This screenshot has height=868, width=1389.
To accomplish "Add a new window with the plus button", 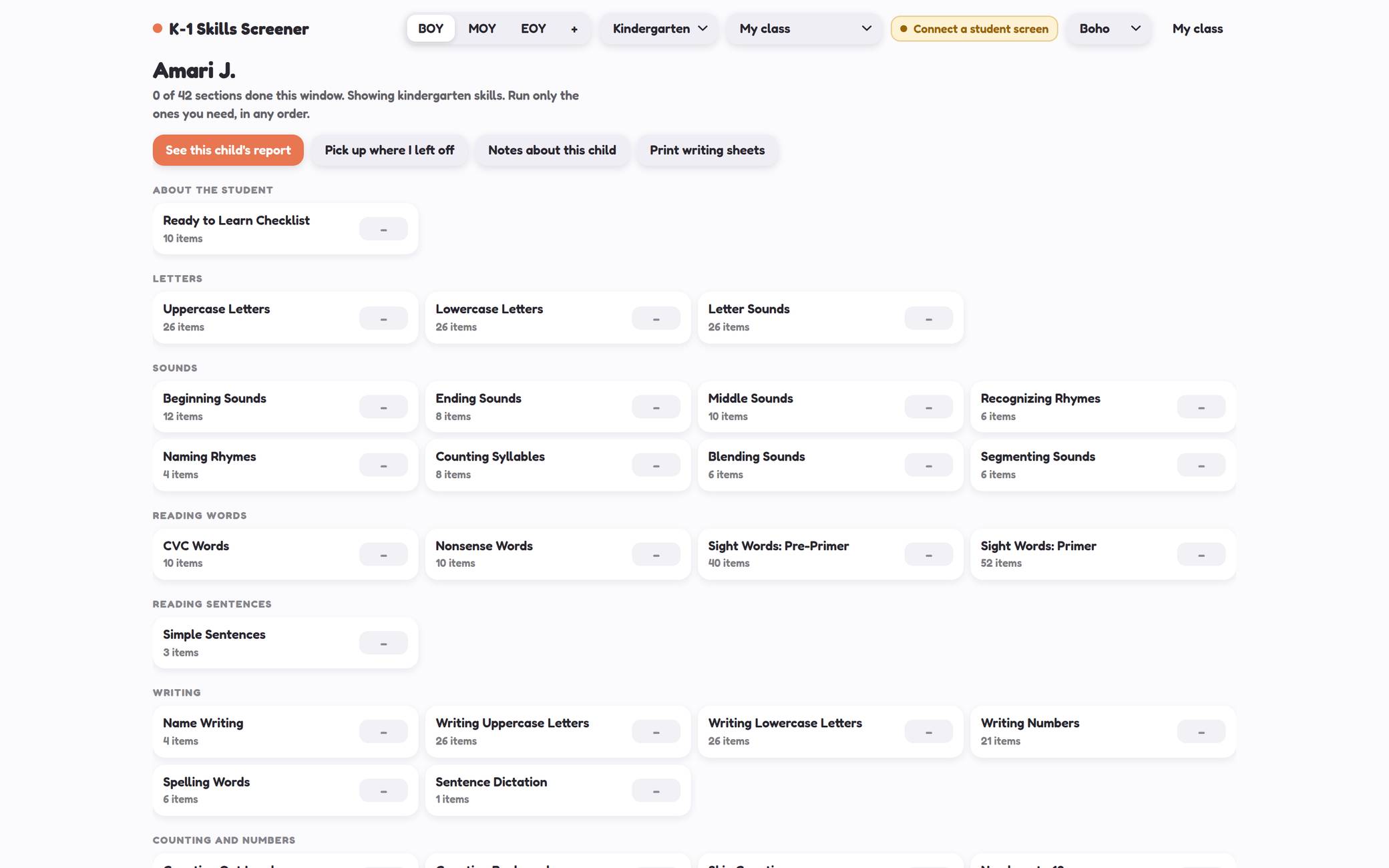I will (574, 29).
